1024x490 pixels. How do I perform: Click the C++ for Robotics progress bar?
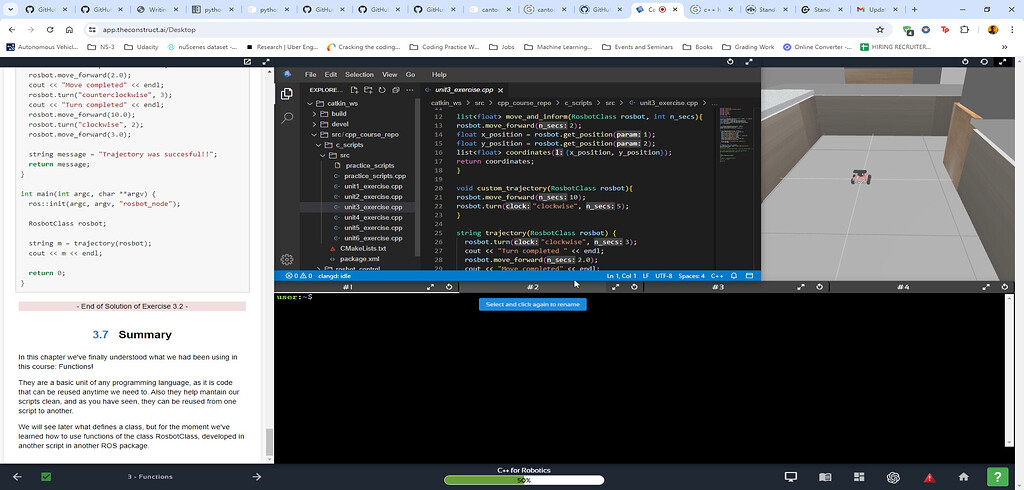(x=523, y=480)
